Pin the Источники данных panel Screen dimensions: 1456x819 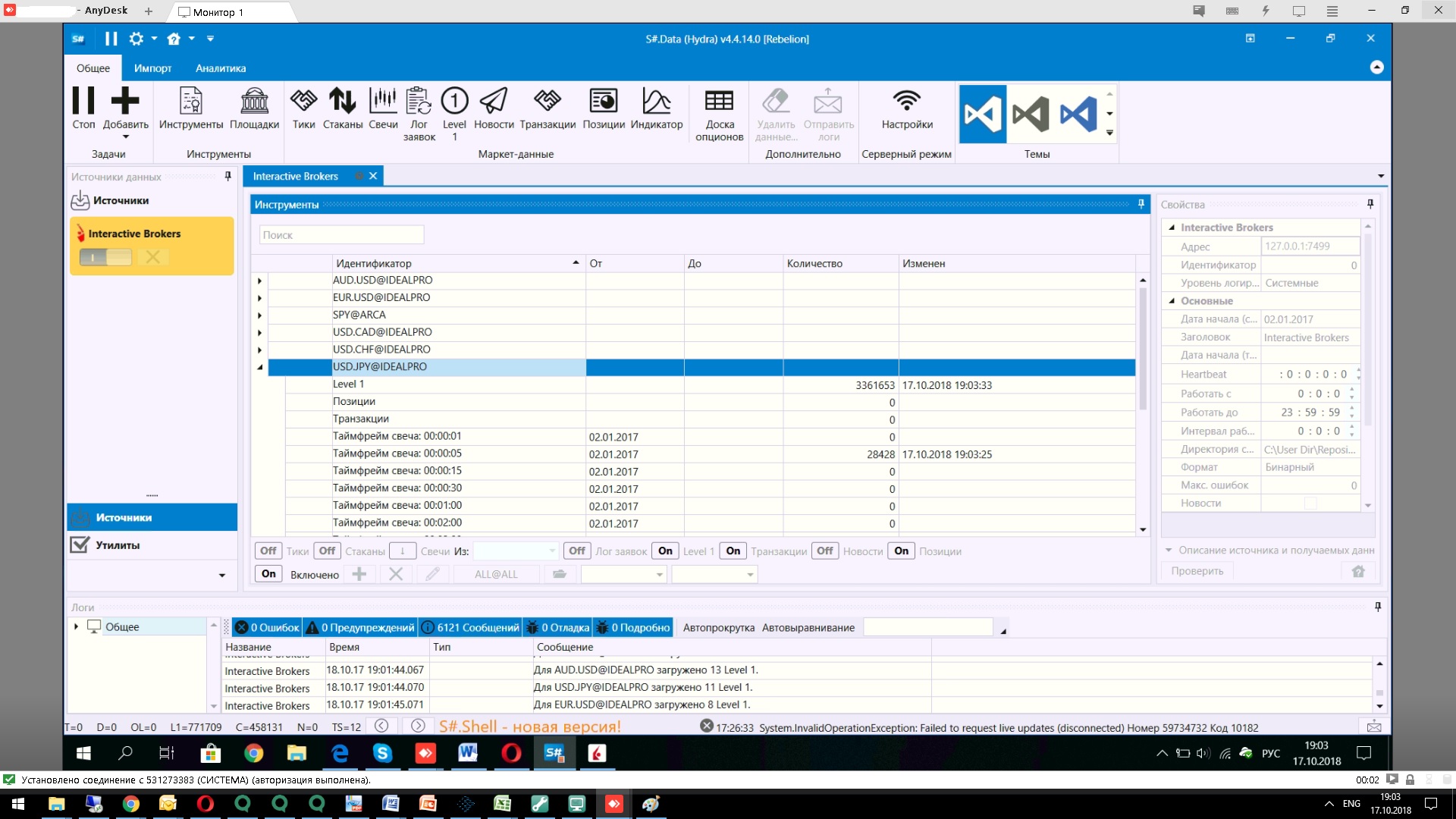227,176
